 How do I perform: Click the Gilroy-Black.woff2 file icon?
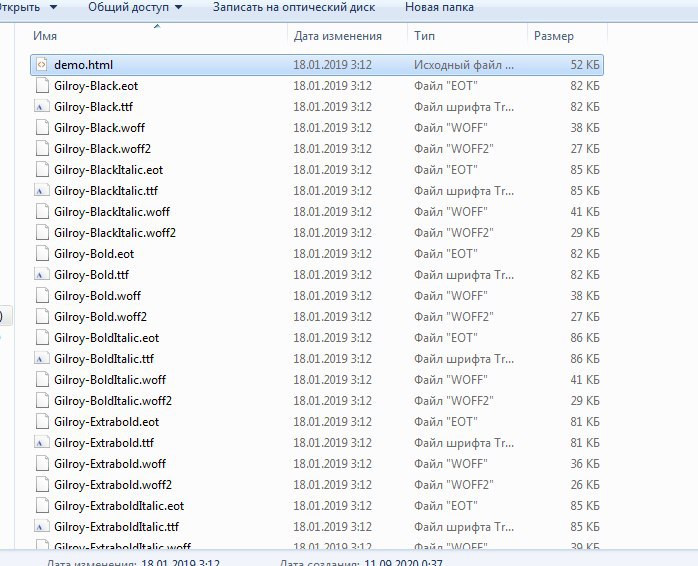[42, 149]
